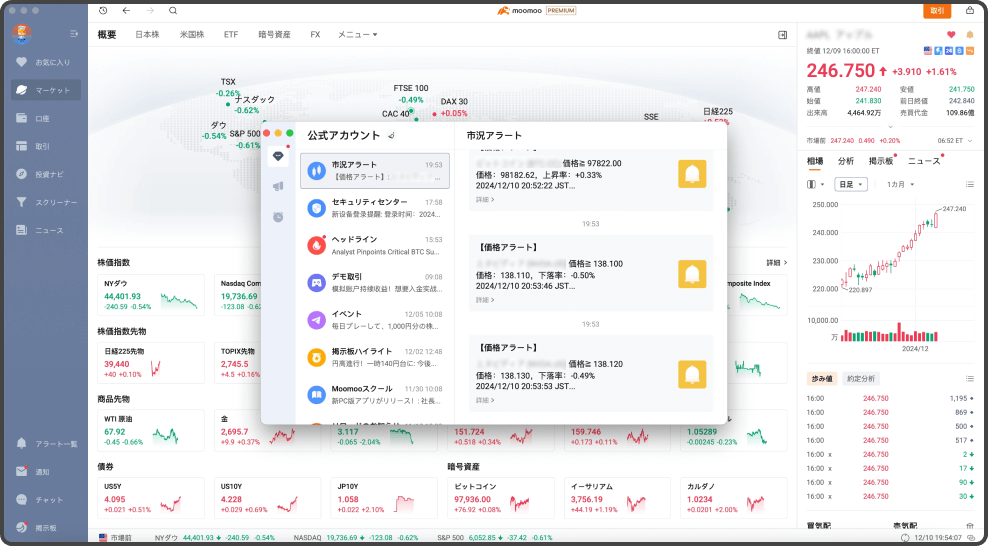Open お気に入り in the sidebar
The width and height of the screenshot is (988, 546).
(46, 62)
